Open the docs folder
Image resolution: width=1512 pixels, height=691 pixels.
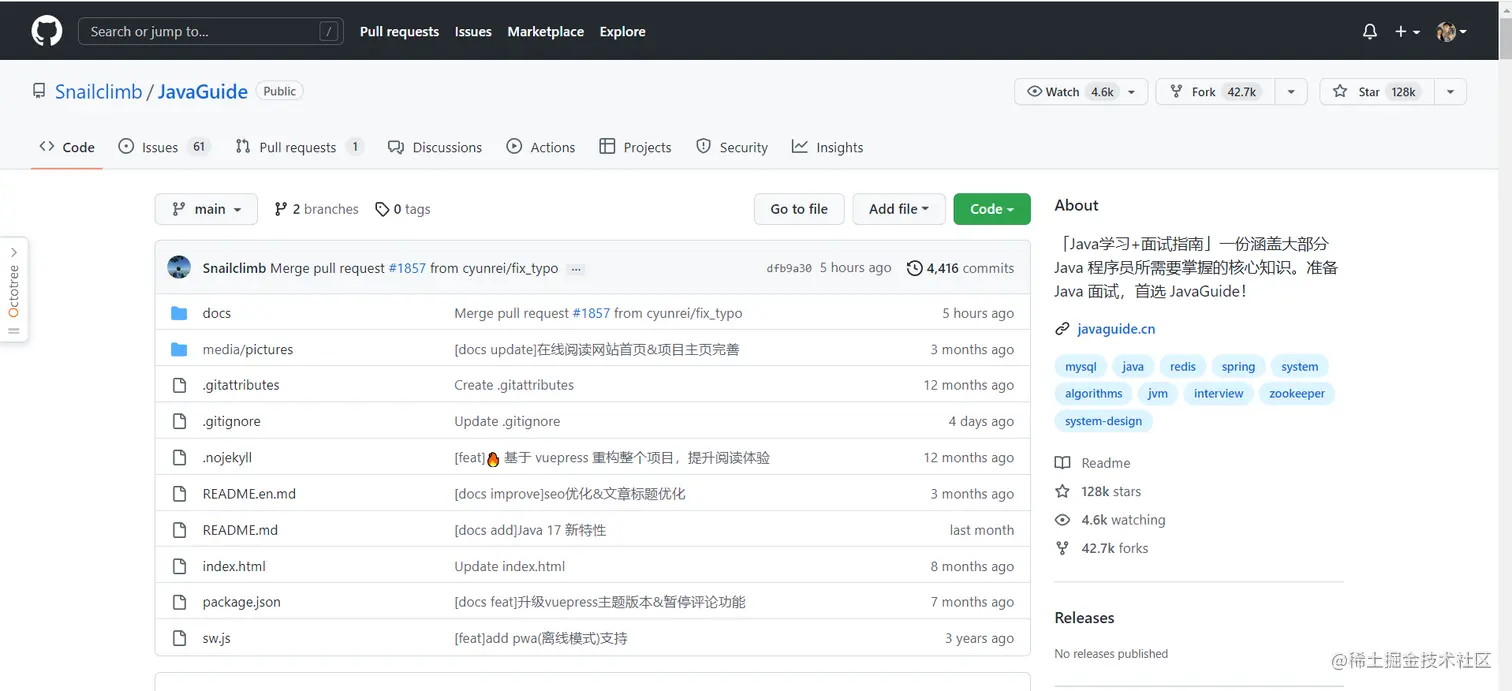coord(216,313)
